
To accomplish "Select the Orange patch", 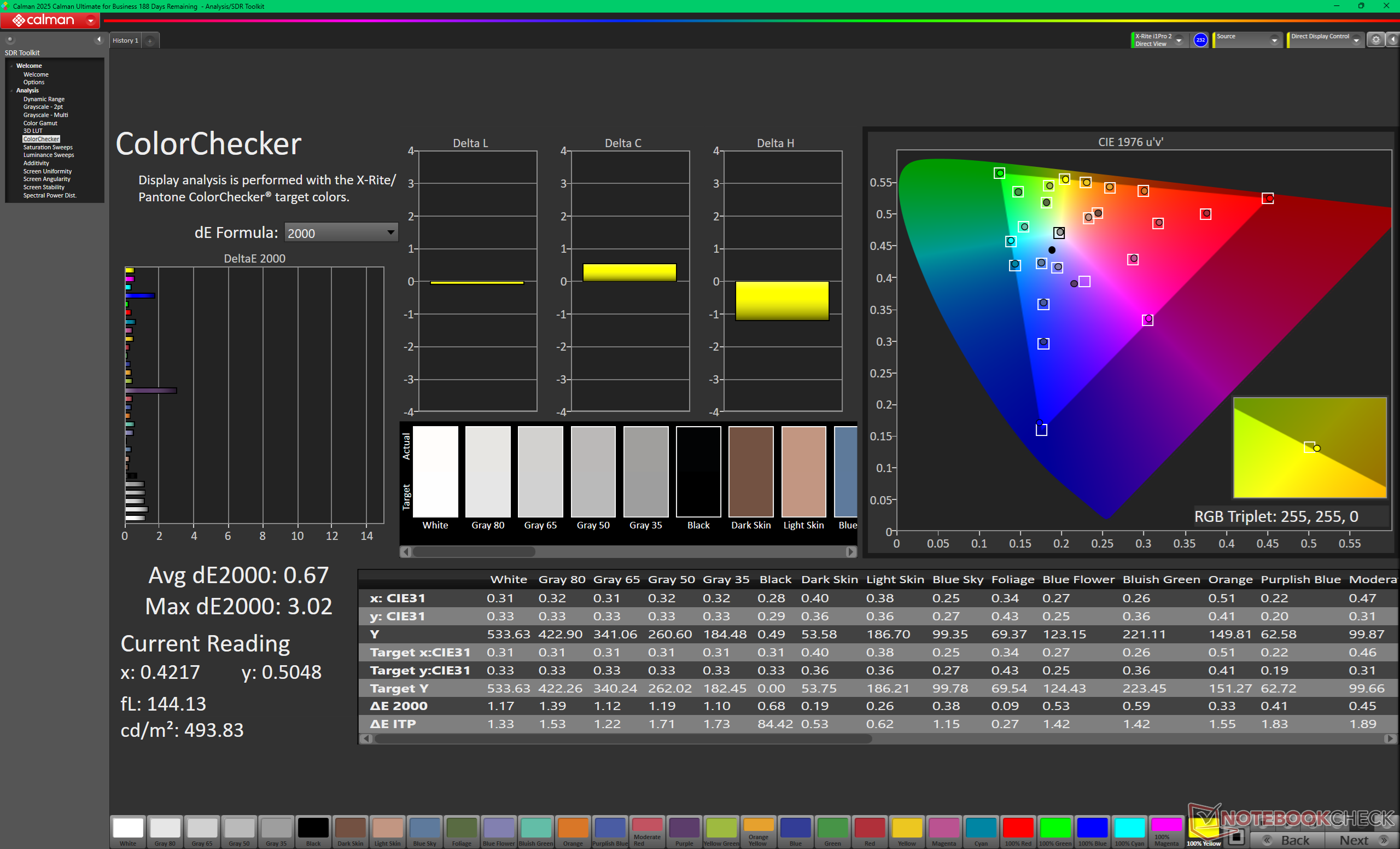I will 573,832.
